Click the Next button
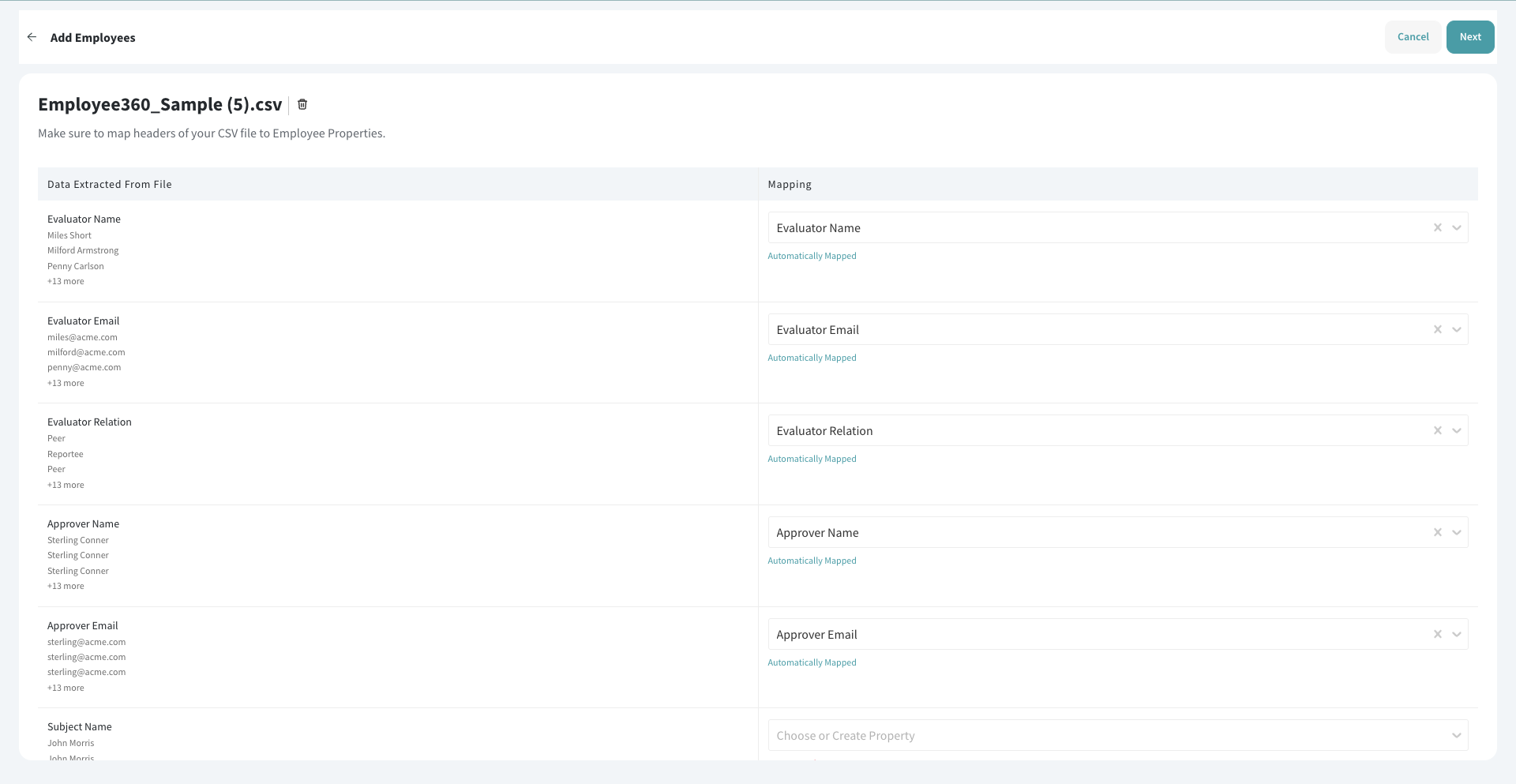 tap(1469, 37)
